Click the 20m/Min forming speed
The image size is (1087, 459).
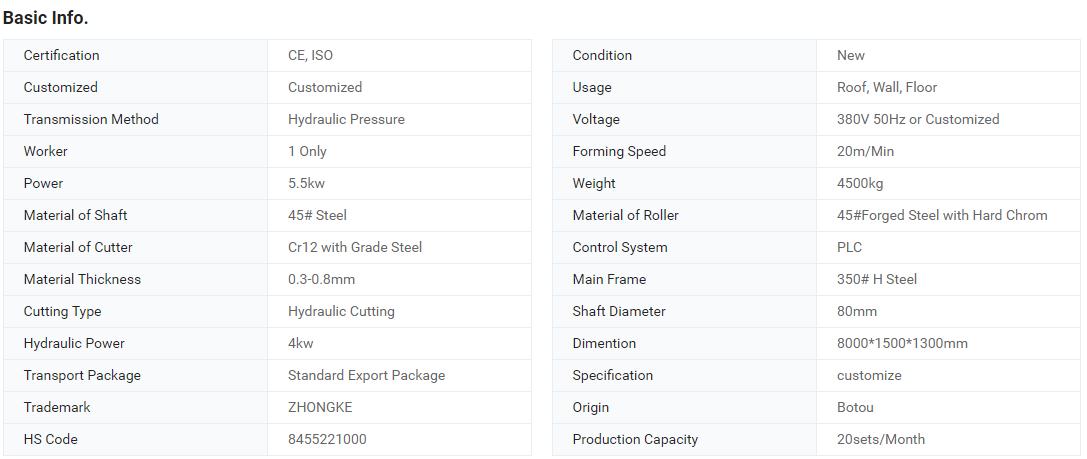[865, 151]
